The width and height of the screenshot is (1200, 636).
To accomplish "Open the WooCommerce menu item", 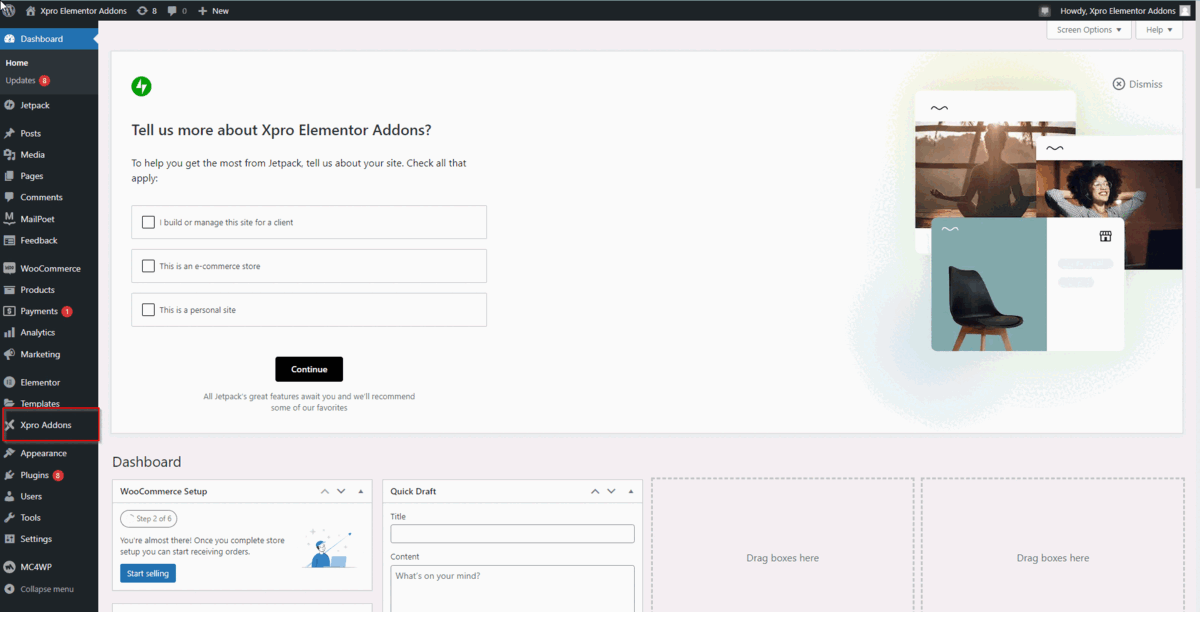I will (50, 268).
